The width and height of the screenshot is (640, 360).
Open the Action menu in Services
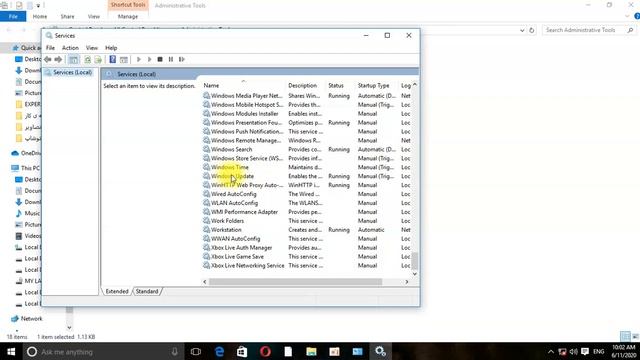point(70,48)
